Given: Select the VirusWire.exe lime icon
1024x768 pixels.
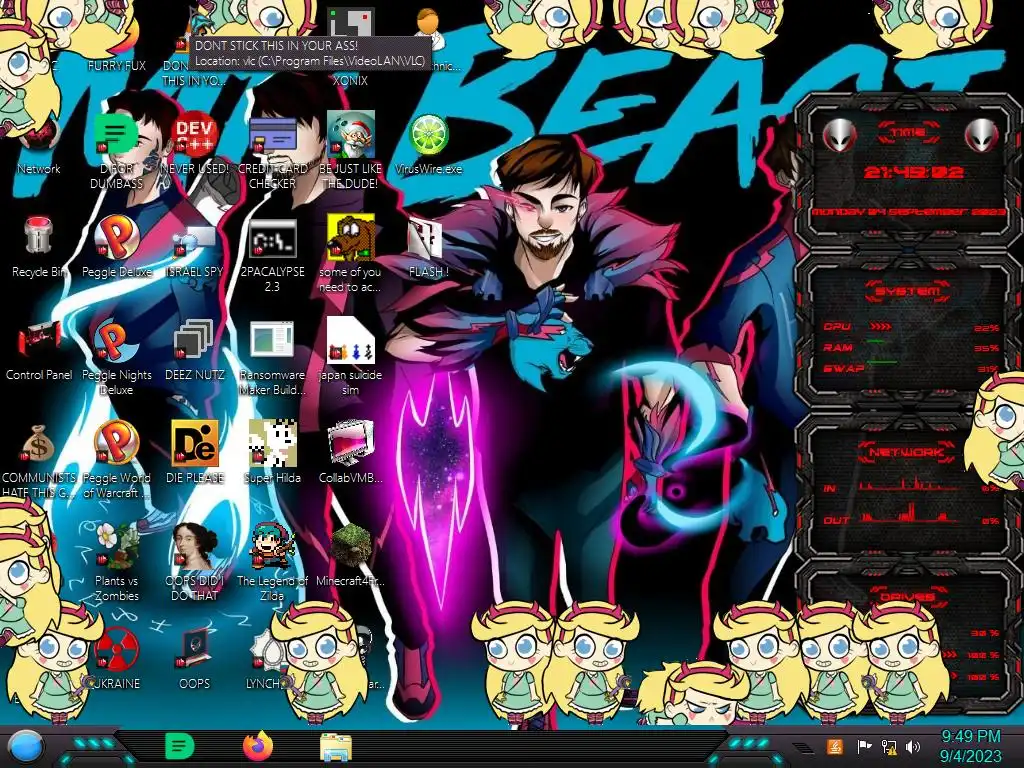Looking at the screenshot, I should point(428,145).
